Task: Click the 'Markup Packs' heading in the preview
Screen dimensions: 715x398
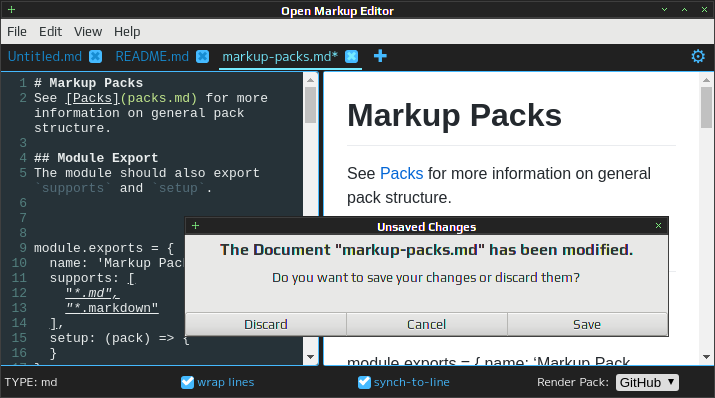Action: pyautogui.click(x=454, y=115)
